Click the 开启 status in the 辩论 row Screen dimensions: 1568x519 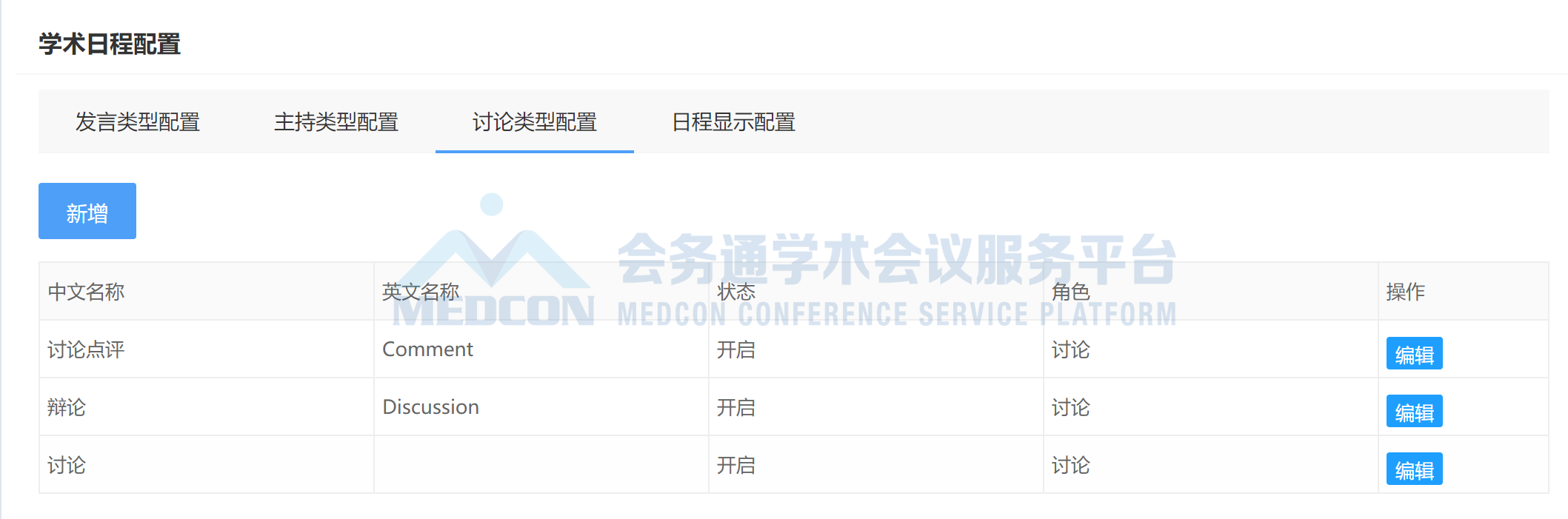[736, 407]
